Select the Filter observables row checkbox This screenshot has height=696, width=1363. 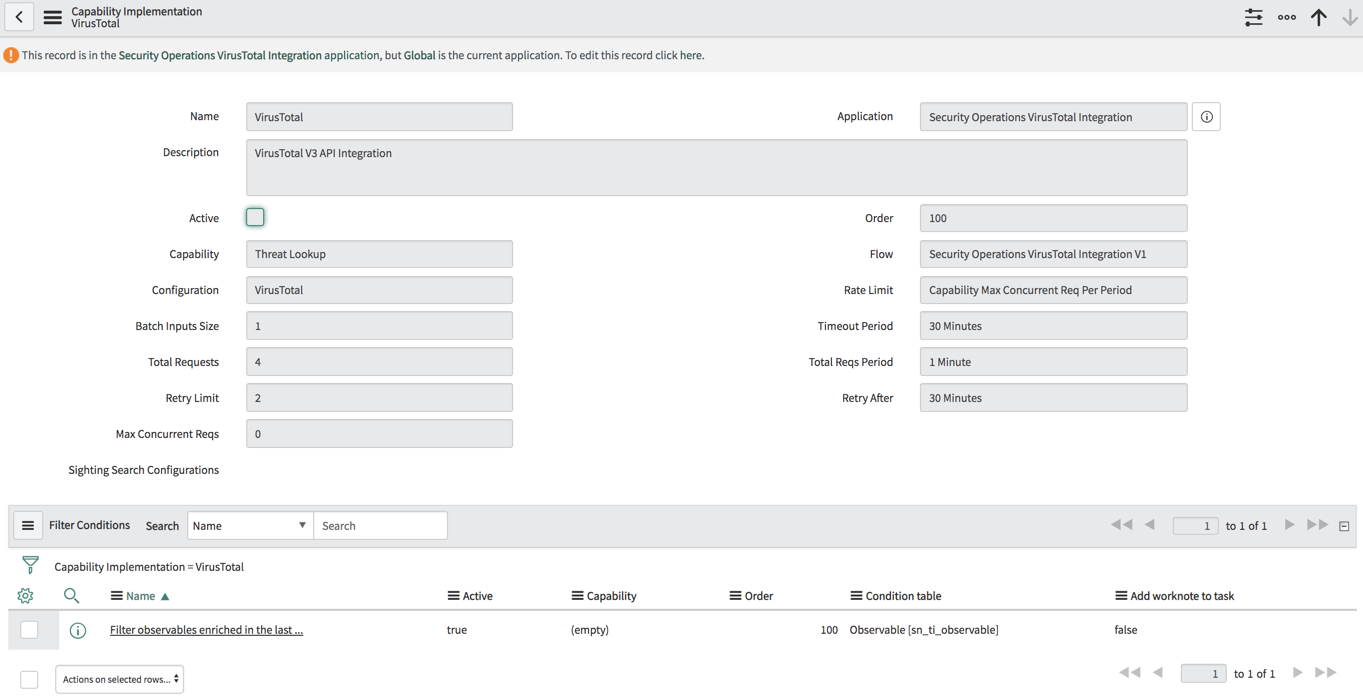pyautogui.click(x=29, y=630)
